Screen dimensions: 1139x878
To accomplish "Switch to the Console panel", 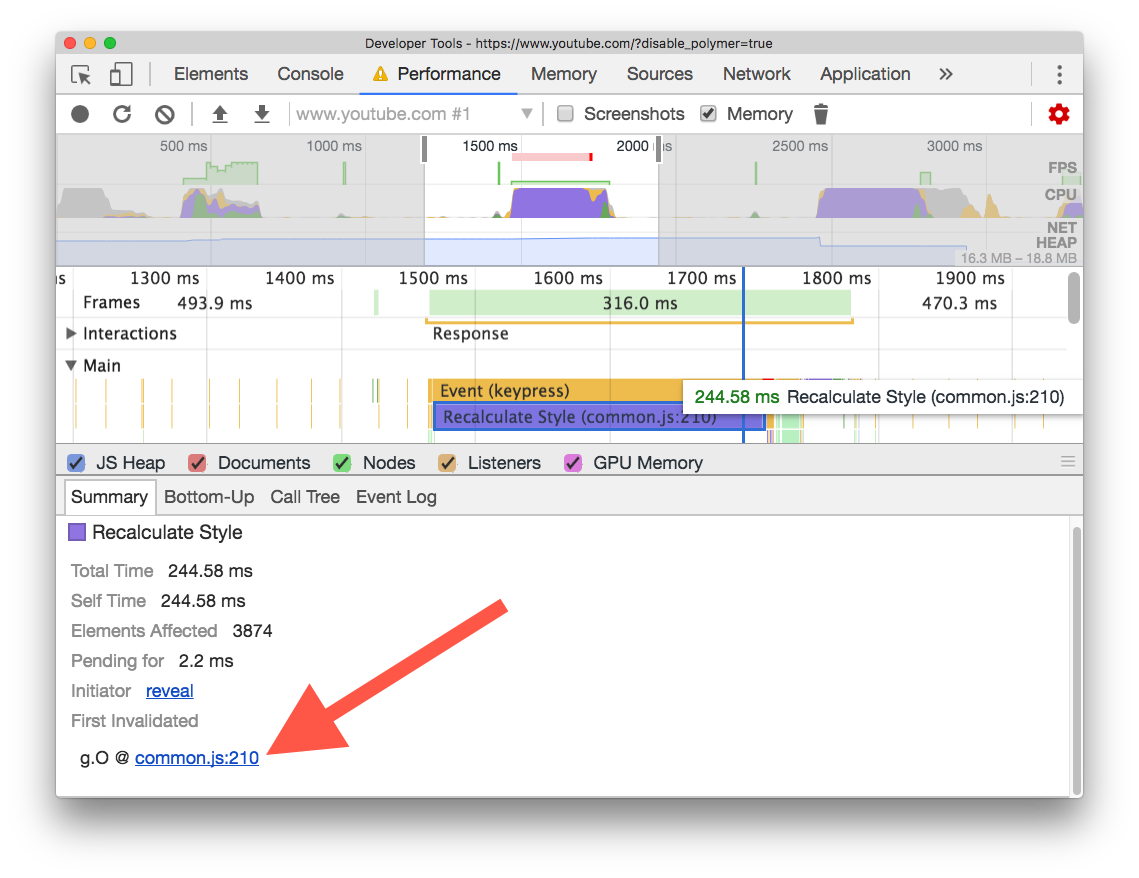I will (310, 74).
